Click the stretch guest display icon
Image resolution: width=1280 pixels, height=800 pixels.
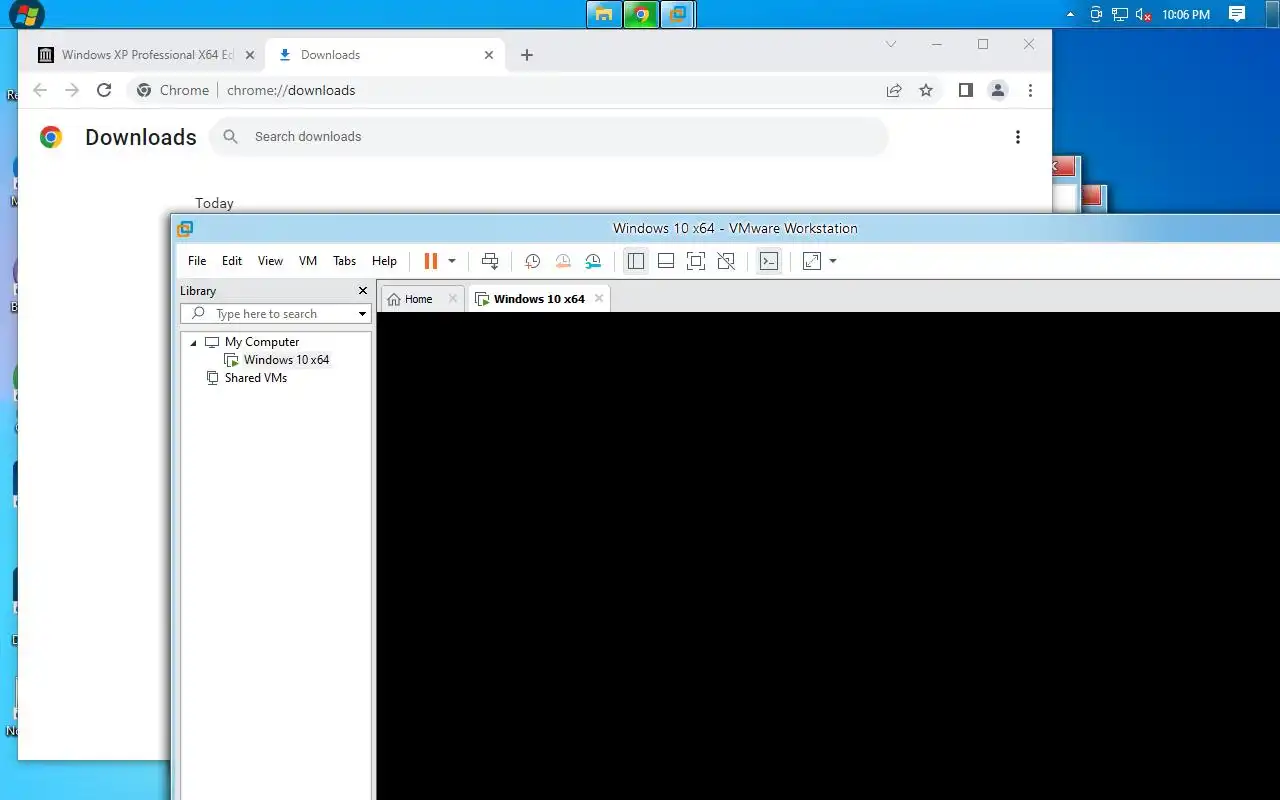pyautogui.click(x=812, y=261)
